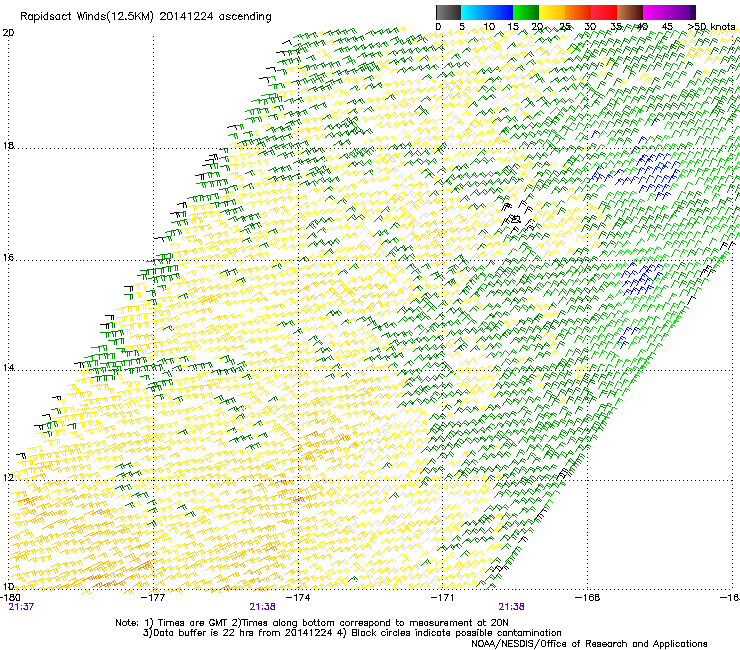The width and height of the screenshot is (740, 650).
Task: Click the purple '21:38' time right of -171
Action: 512,607
